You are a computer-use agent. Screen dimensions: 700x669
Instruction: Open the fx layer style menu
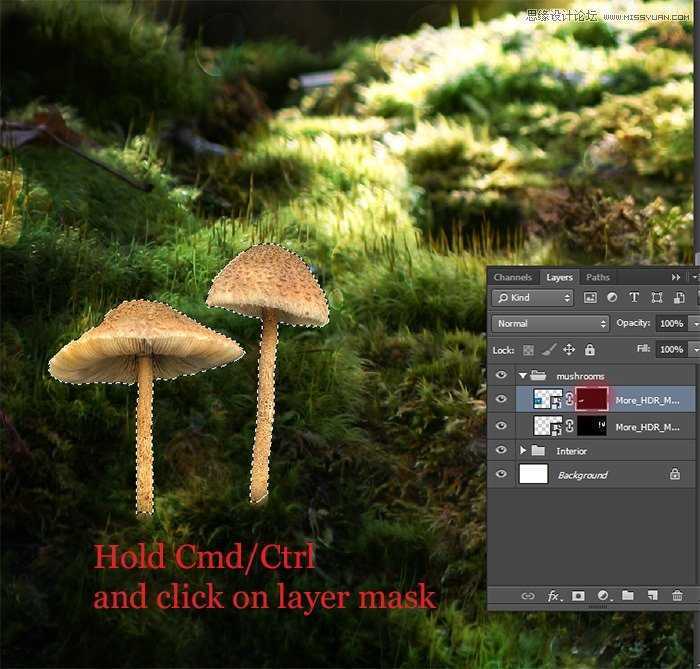554,596
